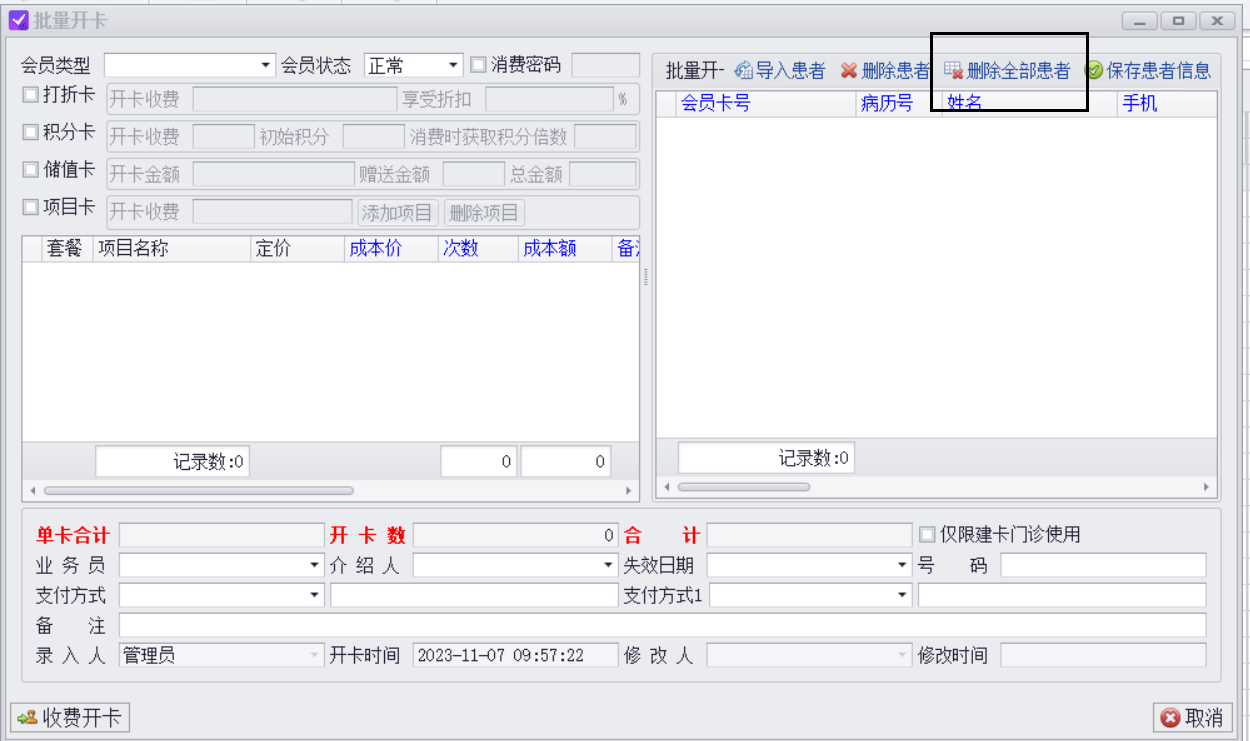Click the 号码 input field
Screen dimensions: 1250x741
1103,565
